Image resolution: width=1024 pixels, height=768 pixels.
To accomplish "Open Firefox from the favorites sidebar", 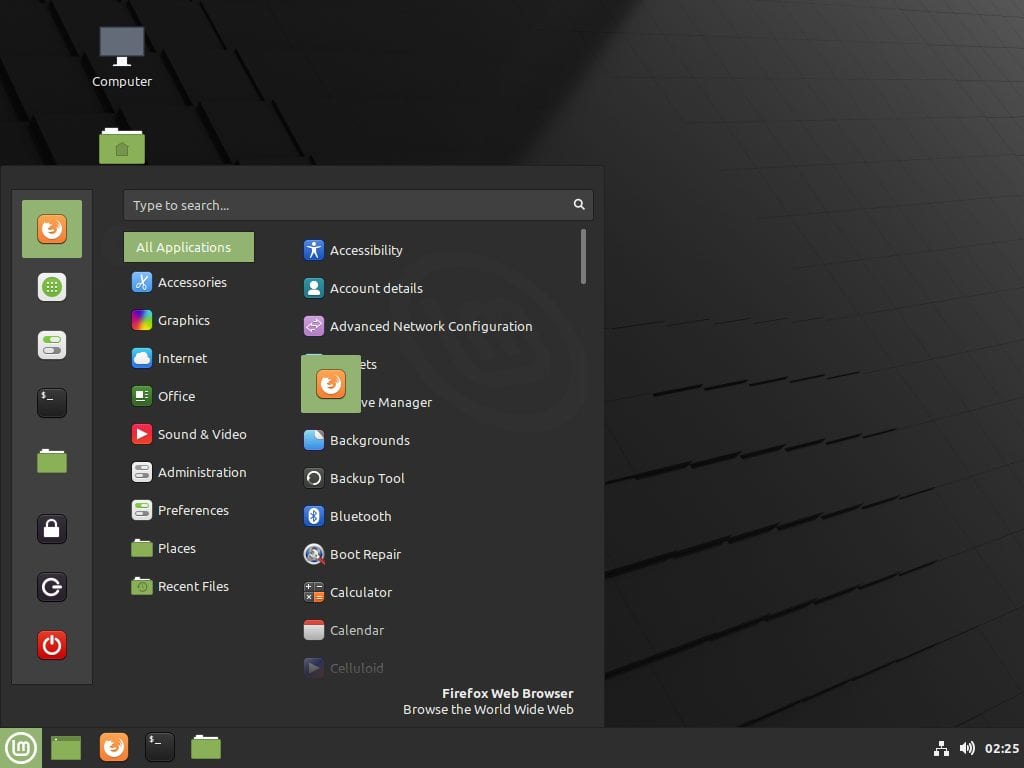I will [x=52, y=229].
